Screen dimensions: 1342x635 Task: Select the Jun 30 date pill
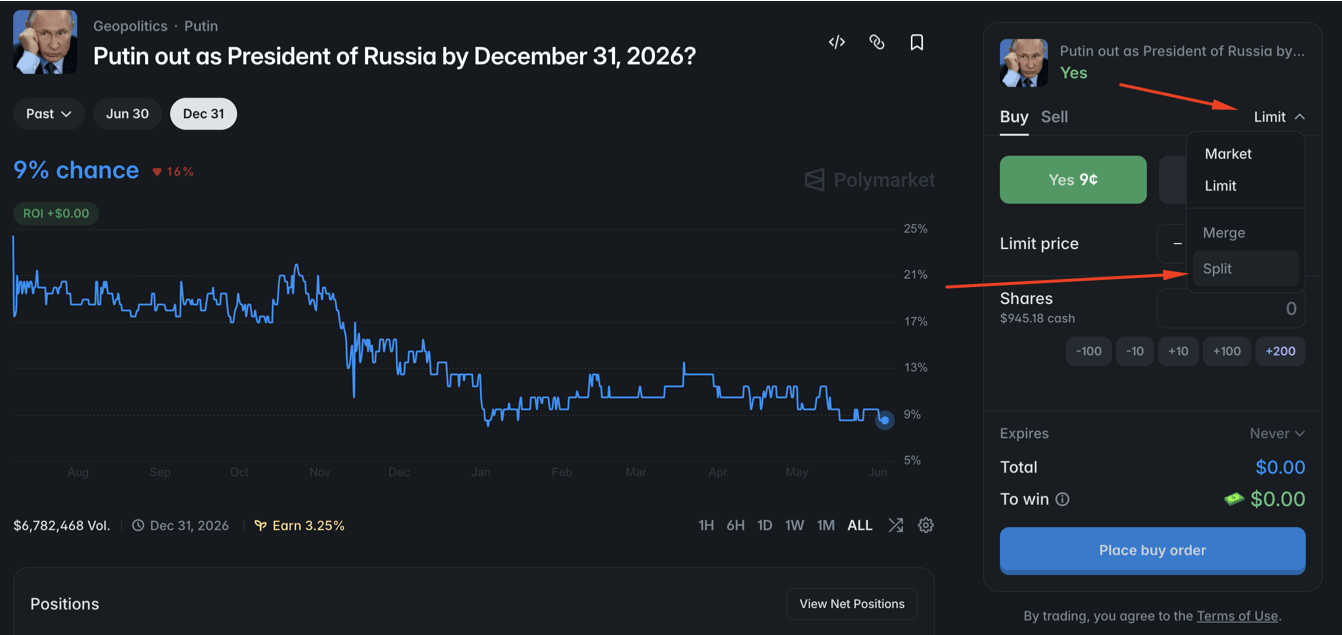(x=127, y=114)
